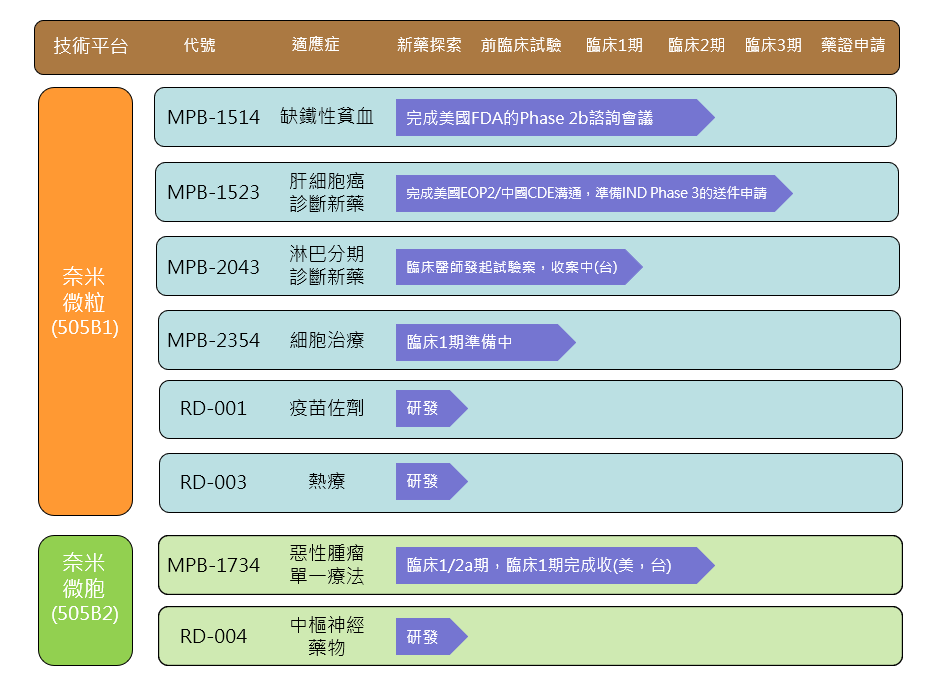The width and height of the screenshot is (947, 682).
Task: Select the 前臨床試驗 stage header
Action: pyautogui.click(x=521, y=45)
